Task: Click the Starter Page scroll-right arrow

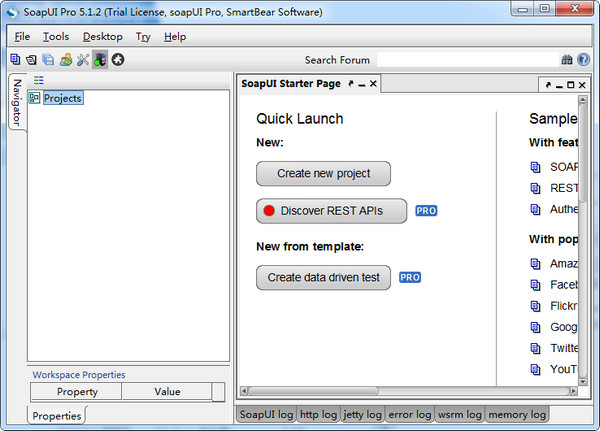Action: (573, 391)
